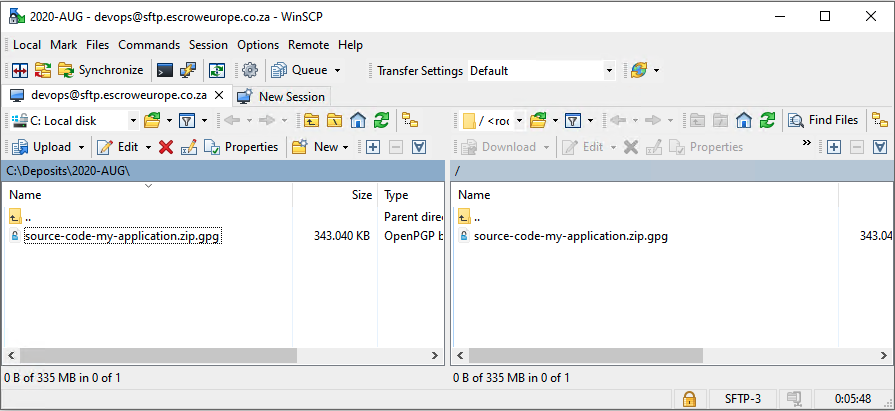Click the local Size column header

tap(336, 195)
